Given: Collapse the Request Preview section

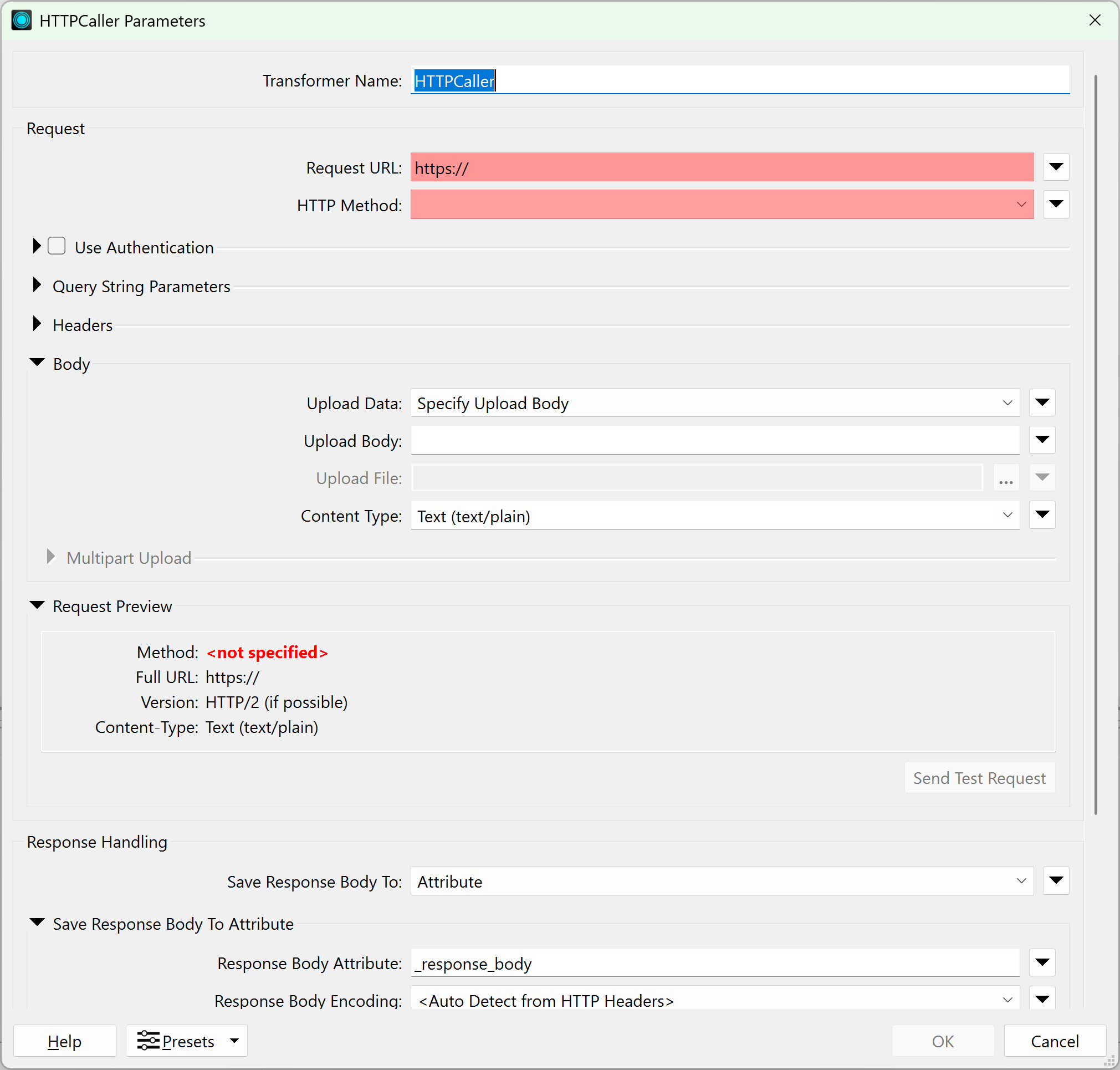Looking at the screenshot, I should [37, 605].
